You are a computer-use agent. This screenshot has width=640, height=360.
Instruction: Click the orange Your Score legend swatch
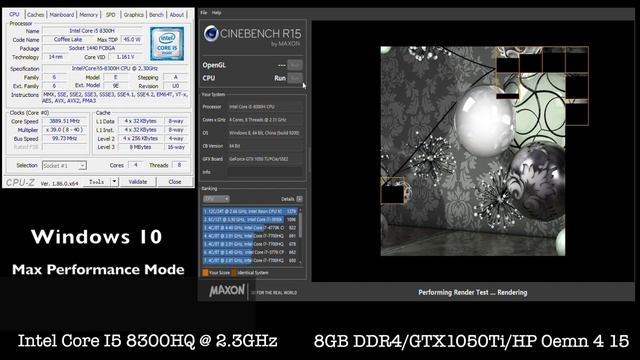point(205,273)
